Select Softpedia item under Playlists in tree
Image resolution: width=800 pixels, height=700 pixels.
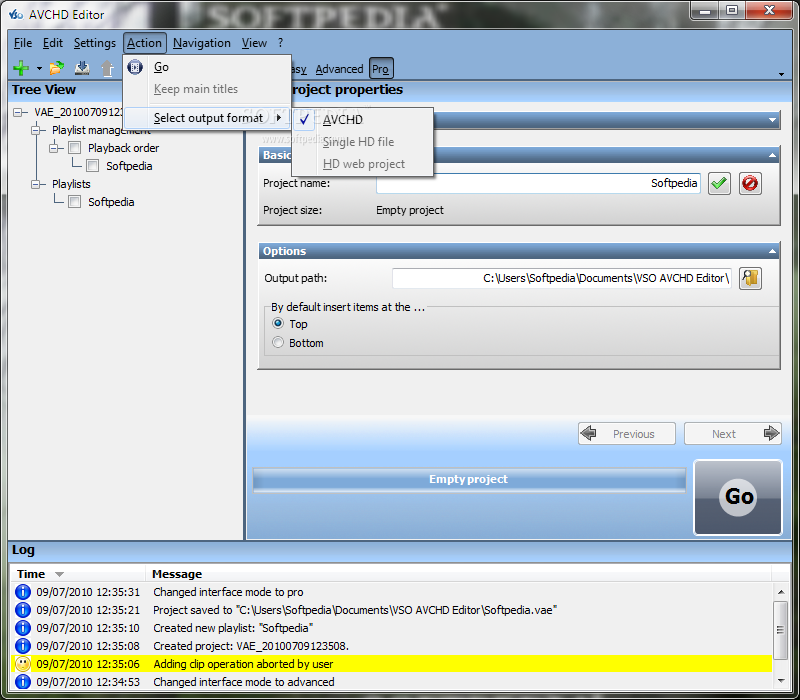click(x=111, y=202)
